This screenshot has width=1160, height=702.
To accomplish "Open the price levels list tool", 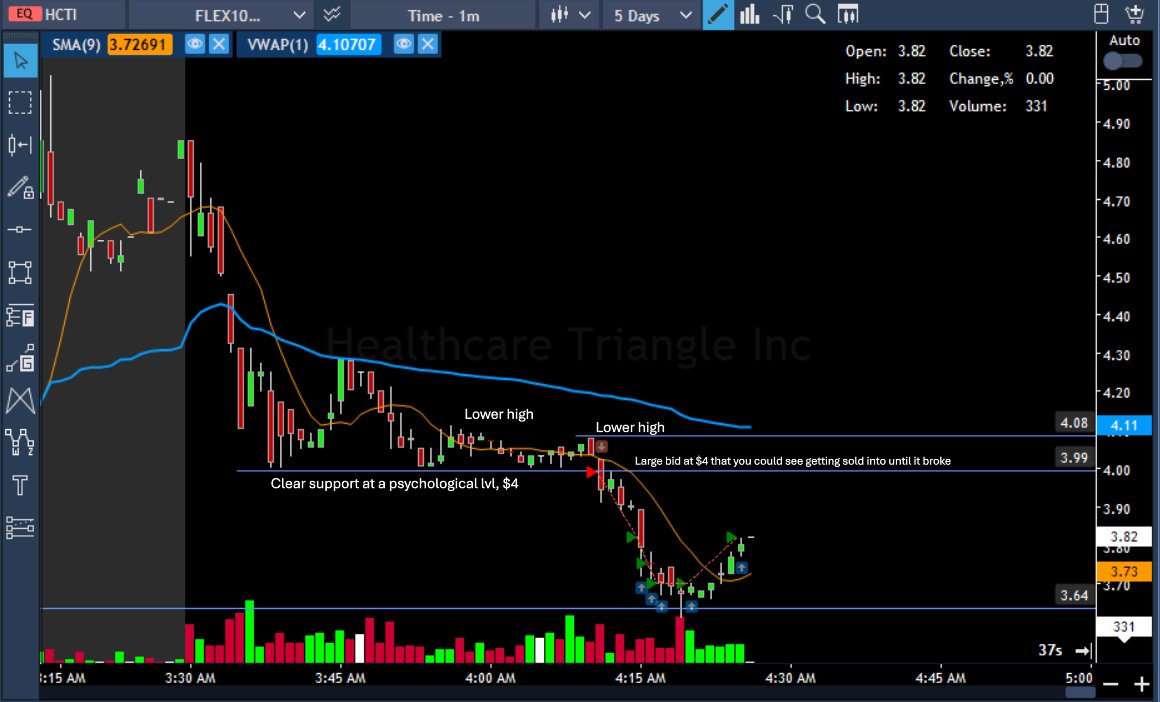I will (20, 527).
